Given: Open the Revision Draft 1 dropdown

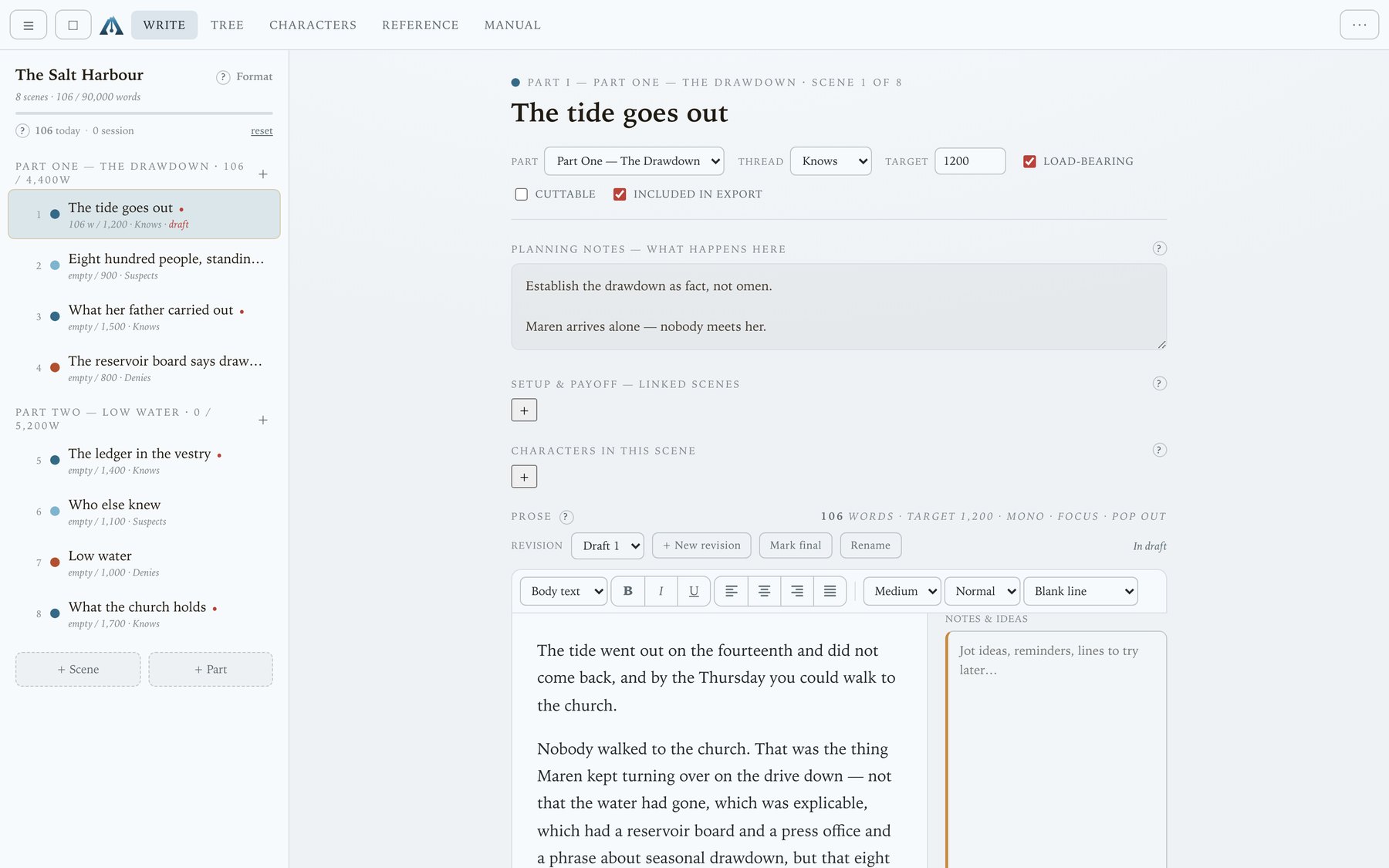Looking at the screenshot, I should [x=607, y=545].
